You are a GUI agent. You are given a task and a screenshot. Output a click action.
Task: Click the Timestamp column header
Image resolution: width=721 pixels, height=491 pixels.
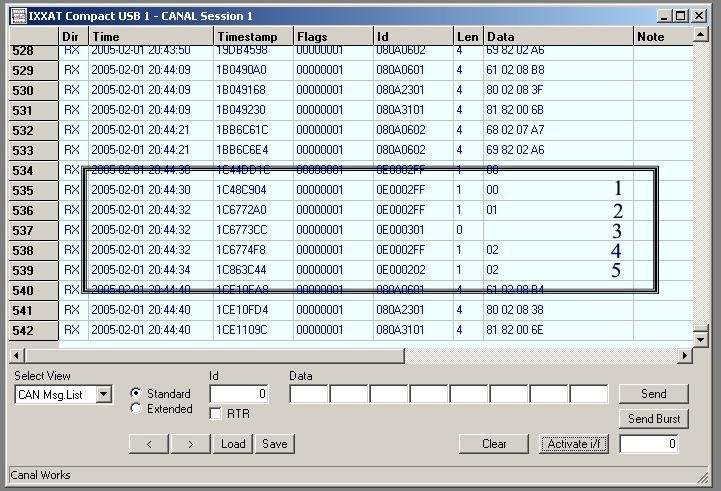tap(252, 37)
